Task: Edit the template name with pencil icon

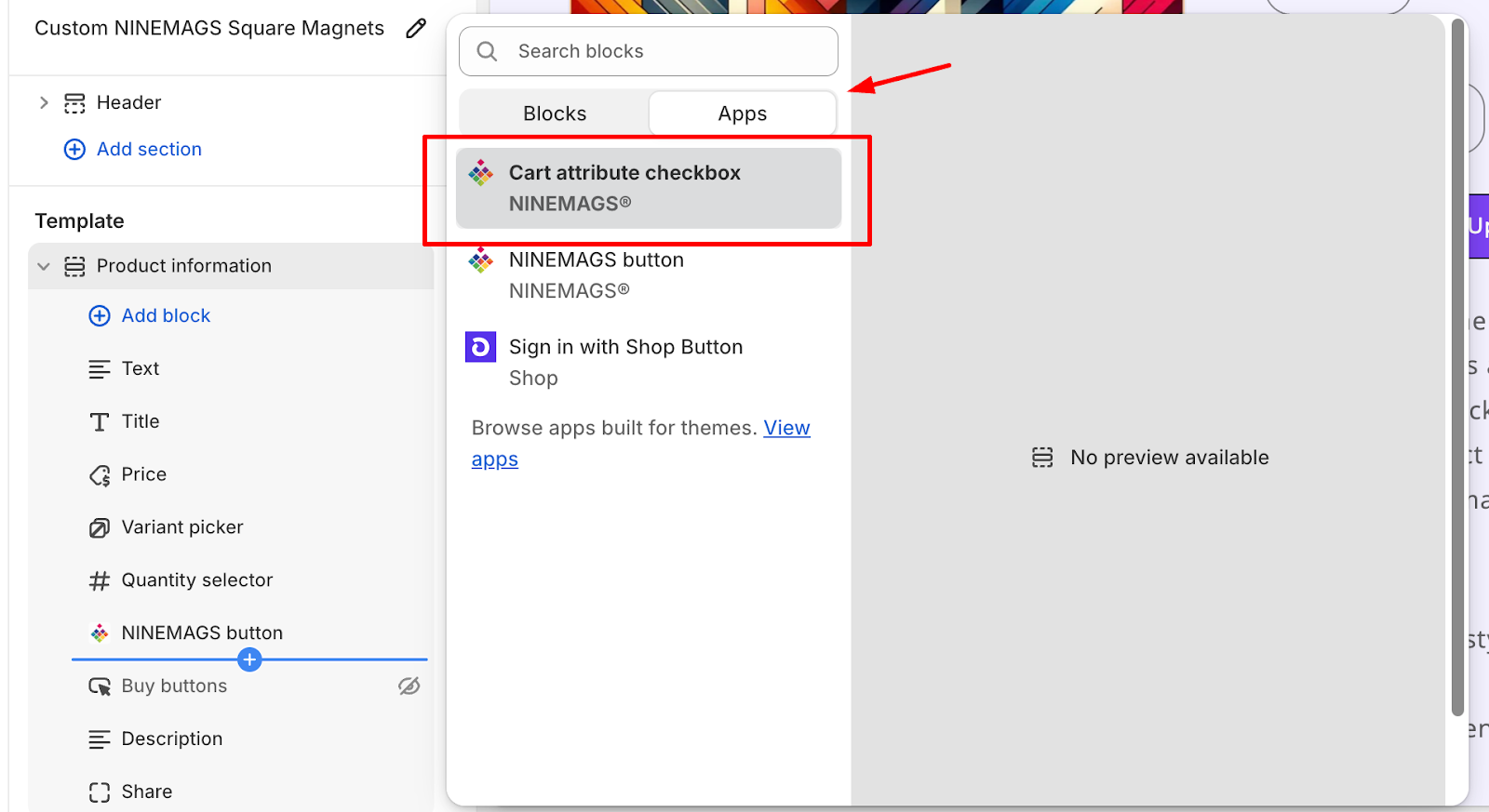Action: point(416,28)
